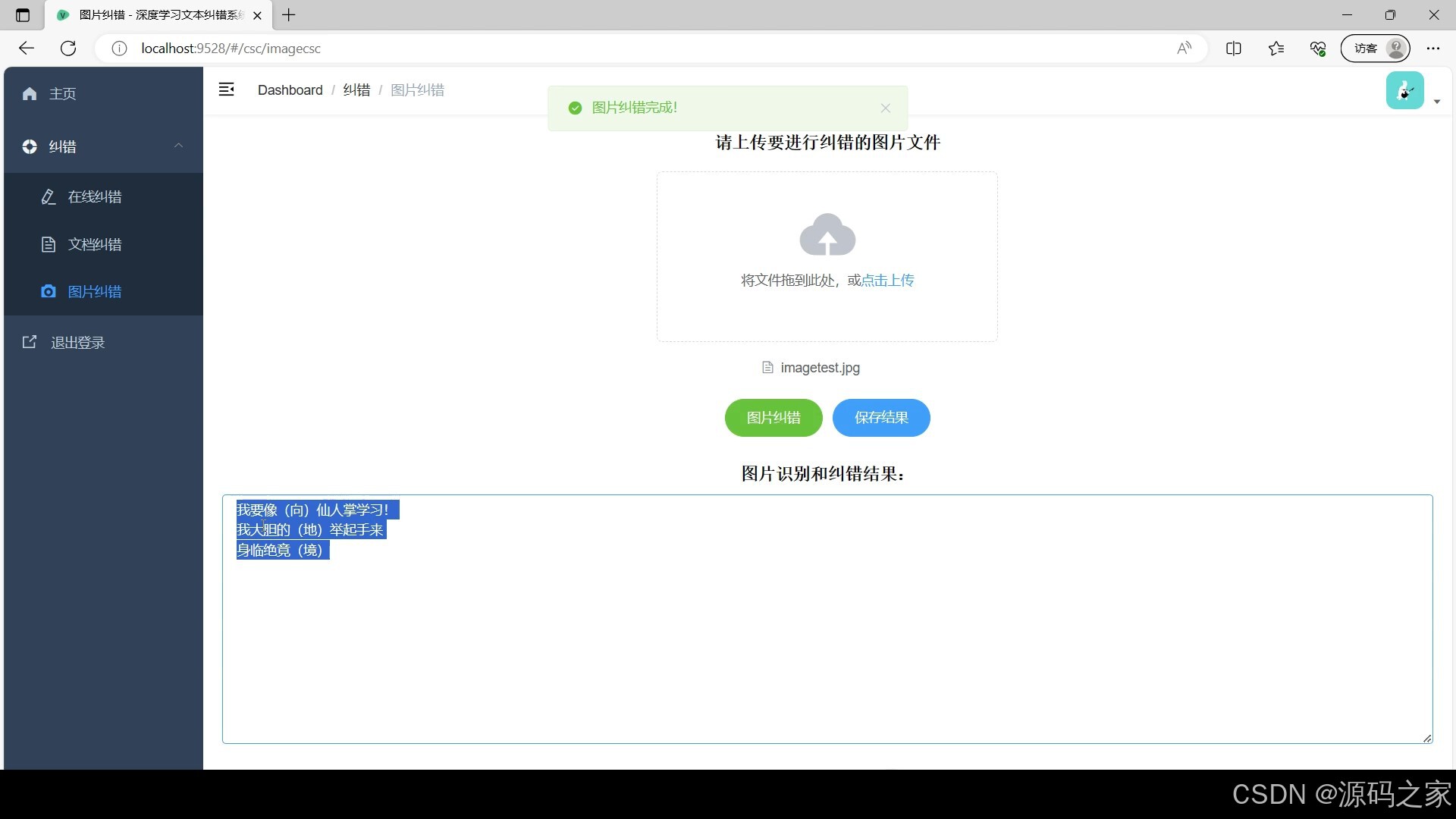Select the 纠错 breadcrumb item
Screen dimensions: 1456x819
pyautogui.click(x=356, y=89)
